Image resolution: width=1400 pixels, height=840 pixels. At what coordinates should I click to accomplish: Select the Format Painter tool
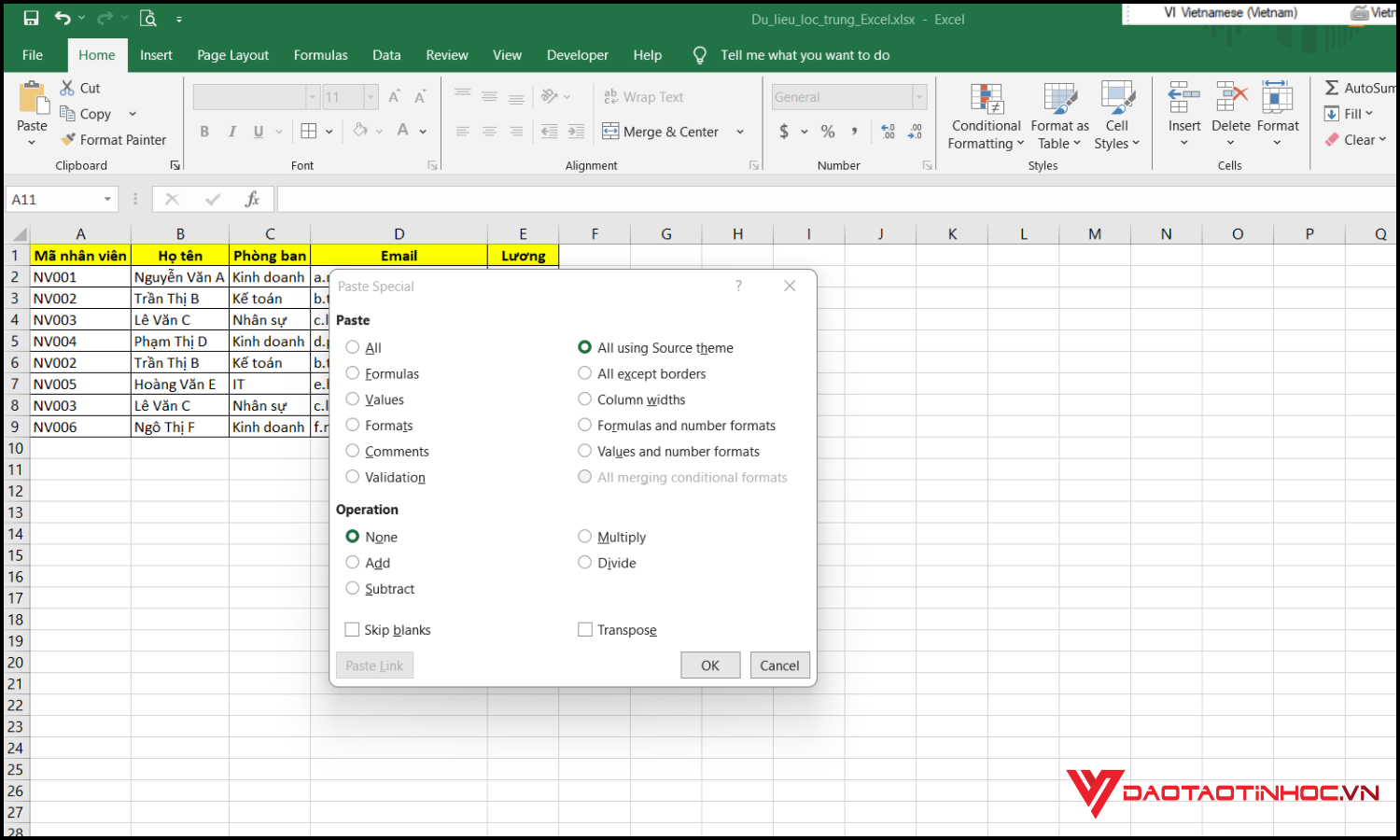click(x=114, y=139)
